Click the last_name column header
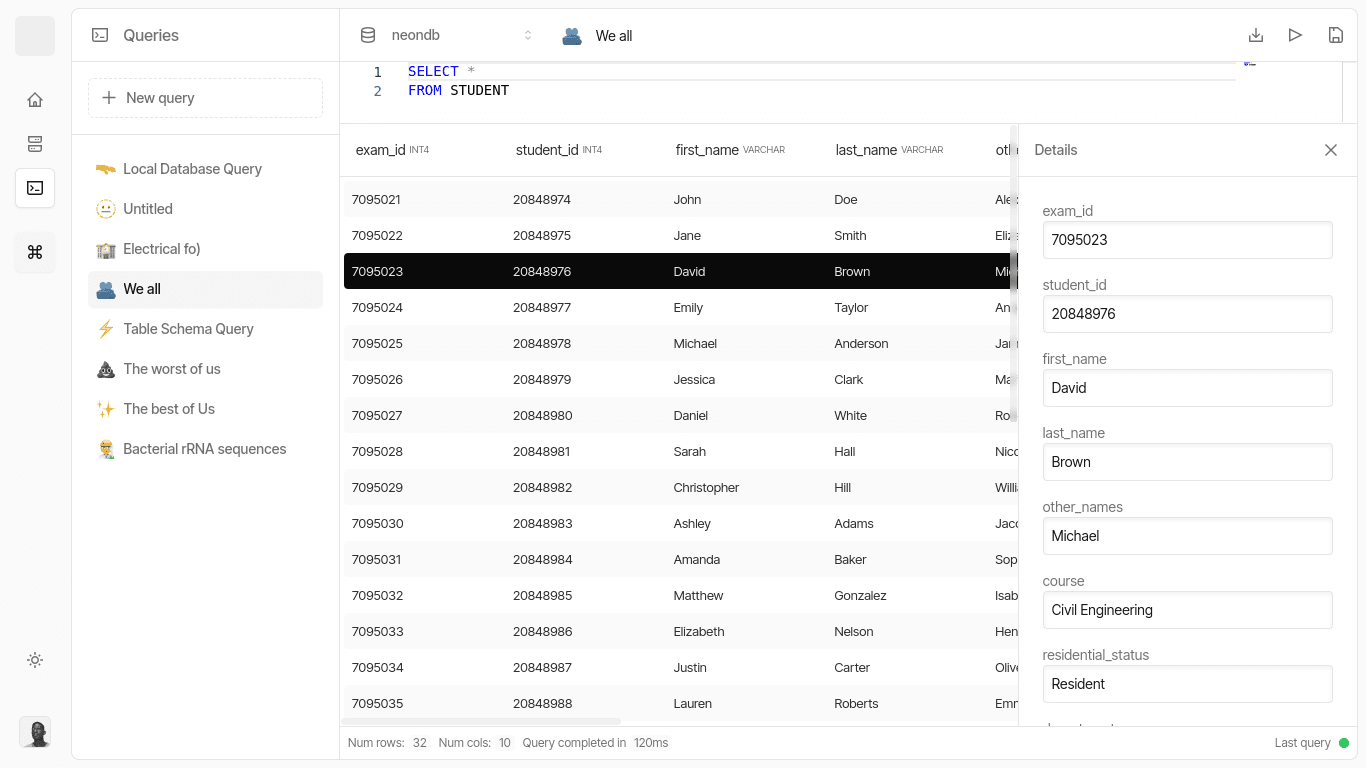 (x=889, y=150)
